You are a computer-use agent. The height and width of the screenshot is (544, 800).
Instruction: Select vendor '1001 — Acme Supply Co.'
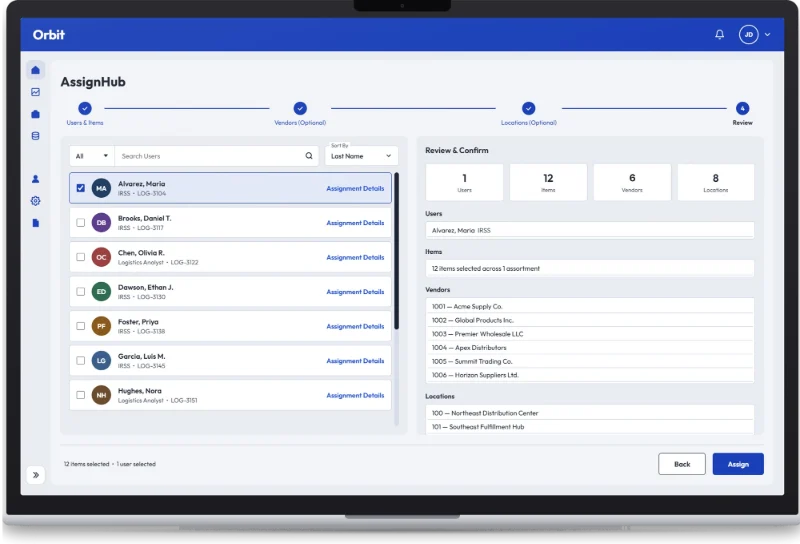pyautogui.click(x=590, y=306)
